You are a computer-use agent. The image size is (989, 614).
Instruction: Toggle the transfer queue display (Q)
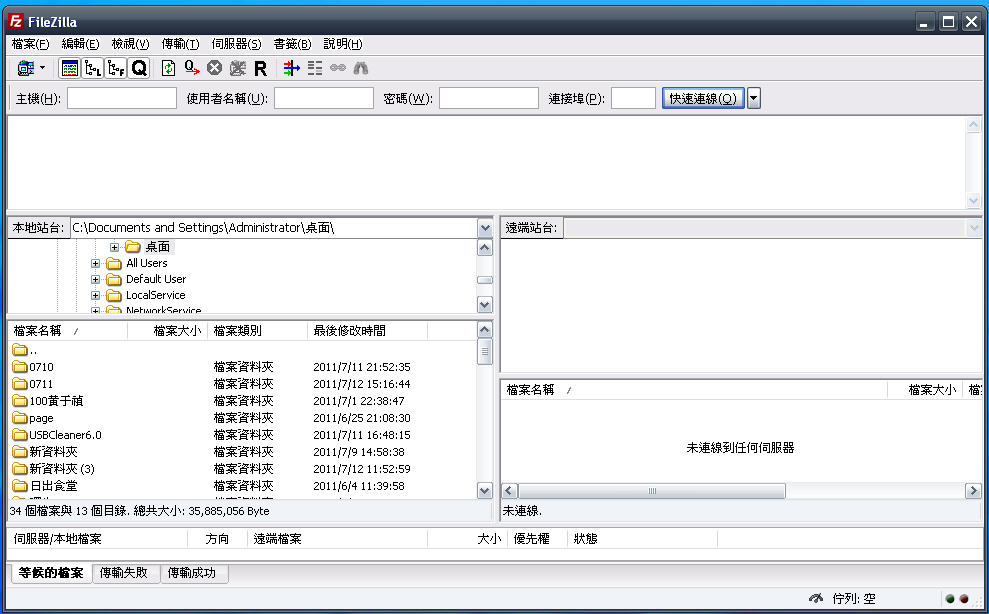pos(139,68)
